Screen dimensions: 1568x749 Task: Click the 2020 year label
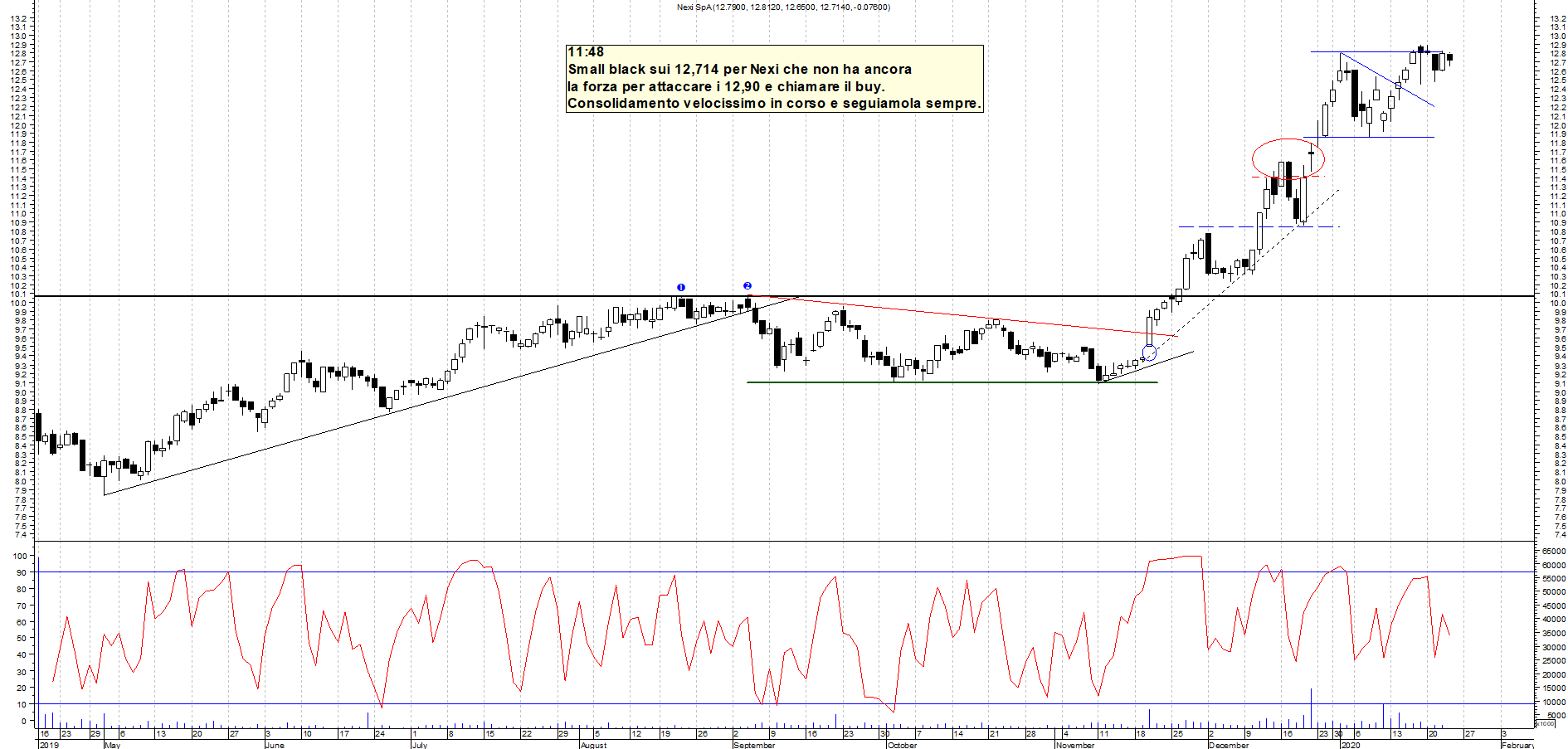click(1351, 745)
